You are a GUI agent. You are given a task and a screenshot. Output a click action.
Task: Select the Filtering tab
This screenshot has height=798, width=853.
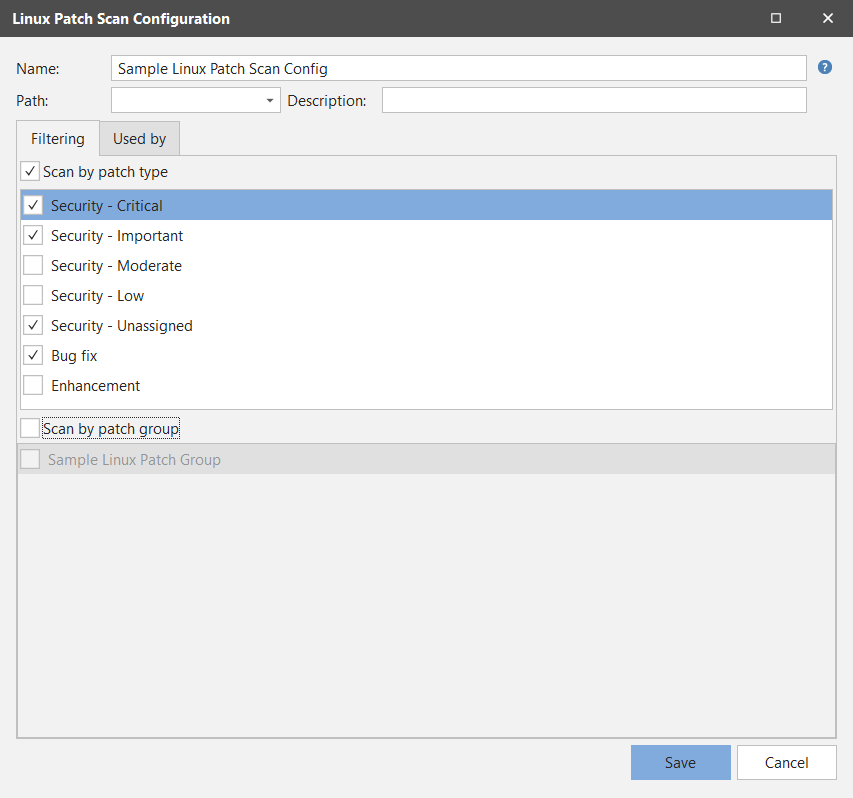coord(57,138)
